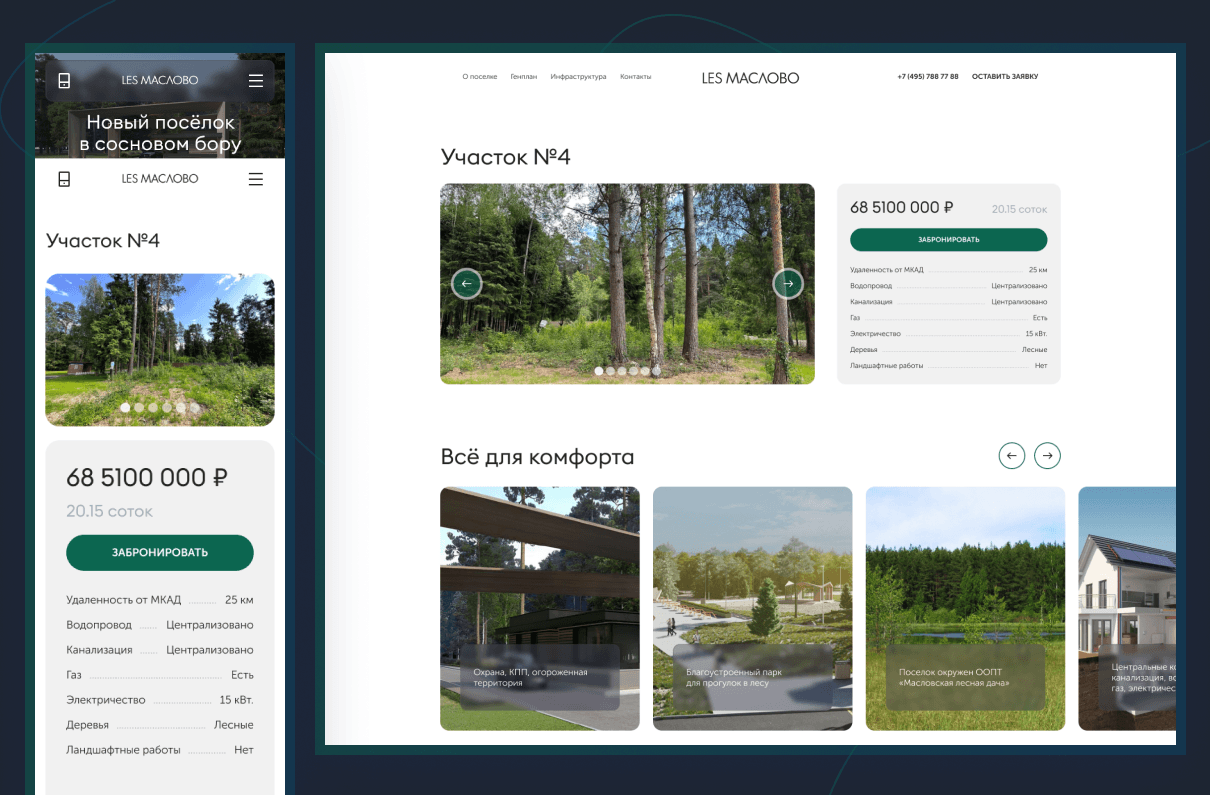Click 20.15 соток in desktop price card

(1019, 209)
